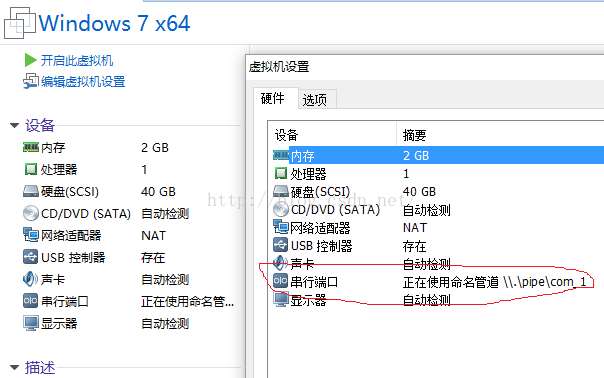Click the 处理器 processor icon in left device list

pyautogui.click(x=31, y=169)
